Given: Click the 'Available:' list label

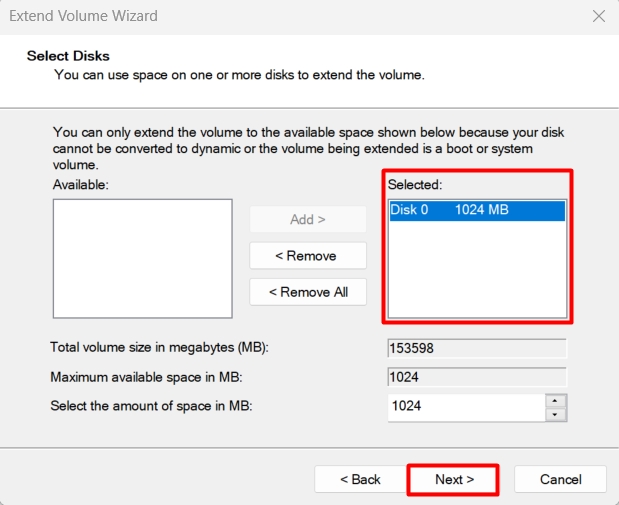Looking at the screenshot, I should pyautogui.click(x=80, y=185).
